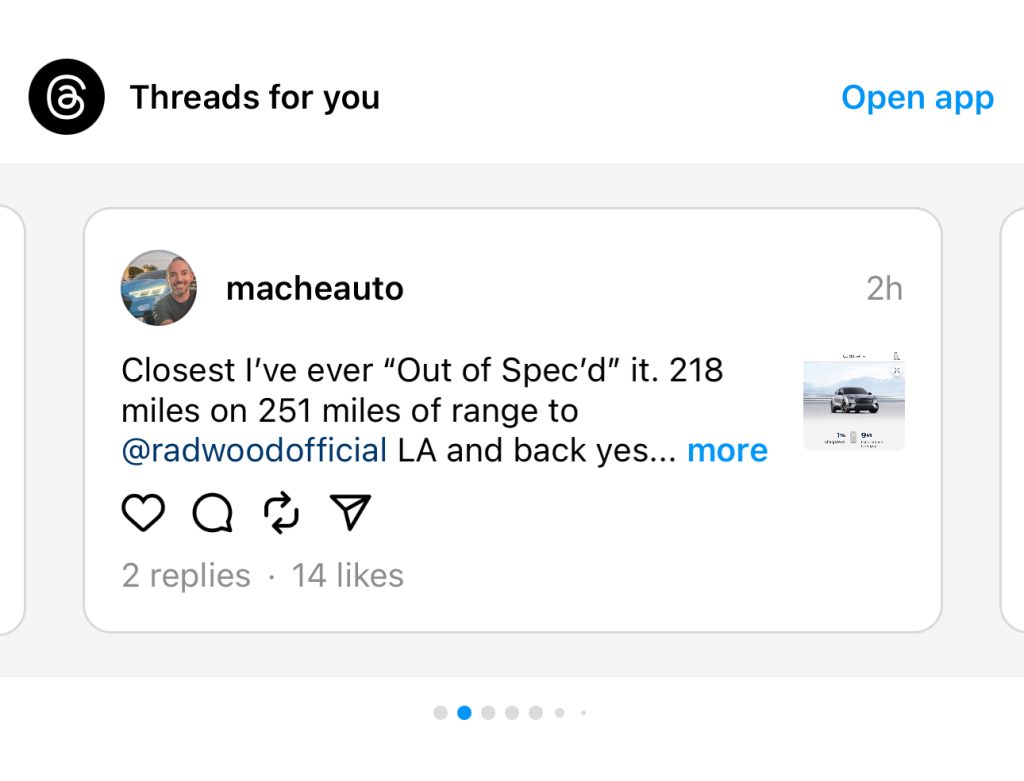Viewport: 1024px width, 781px height.
Task: Expand the post text with "more"
Action: [x=727, y=451]
